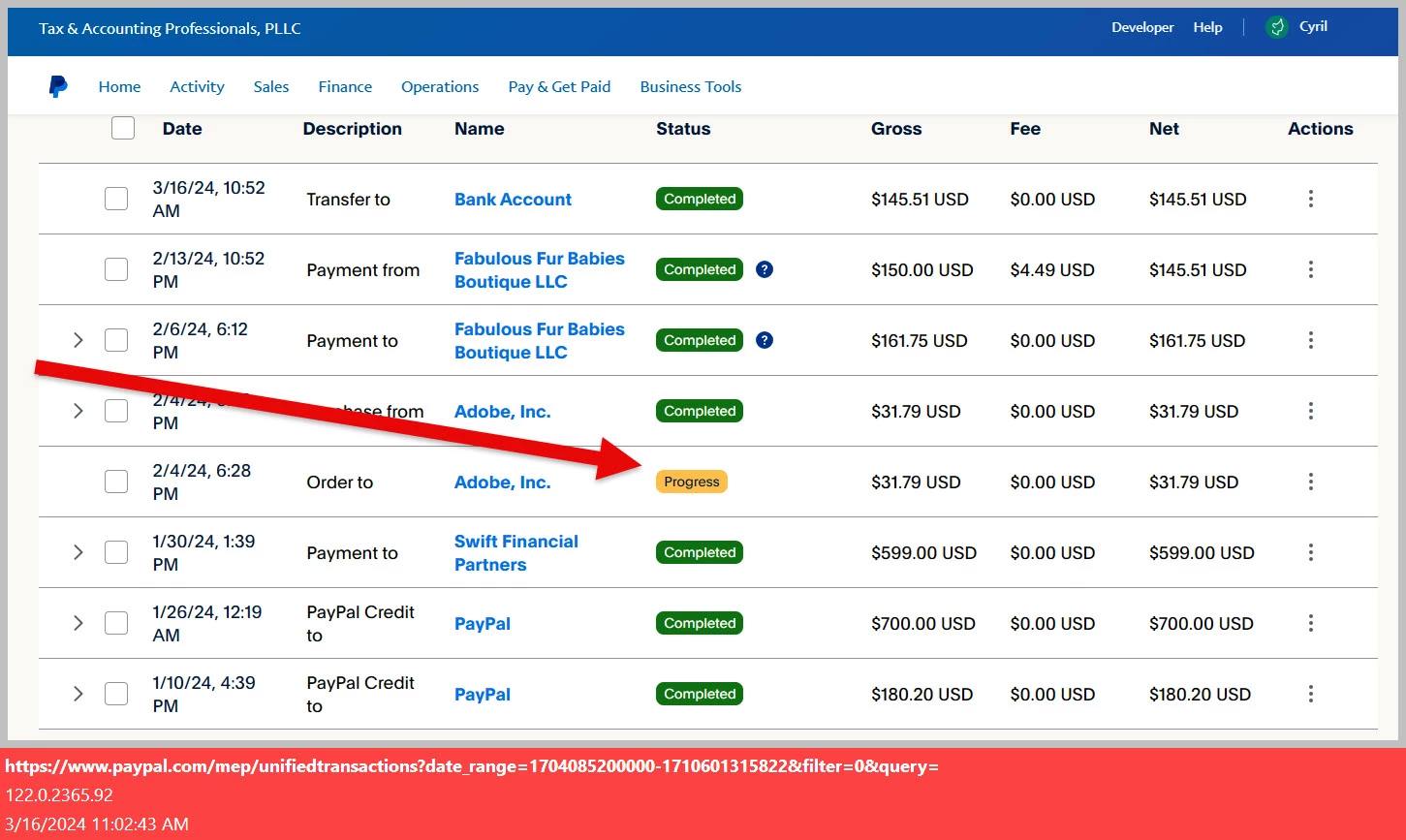Select the 2/6/24 Payment to checkbox
Screen dimensions: 1406x840
pyautogui.click(x=116, y=340)
